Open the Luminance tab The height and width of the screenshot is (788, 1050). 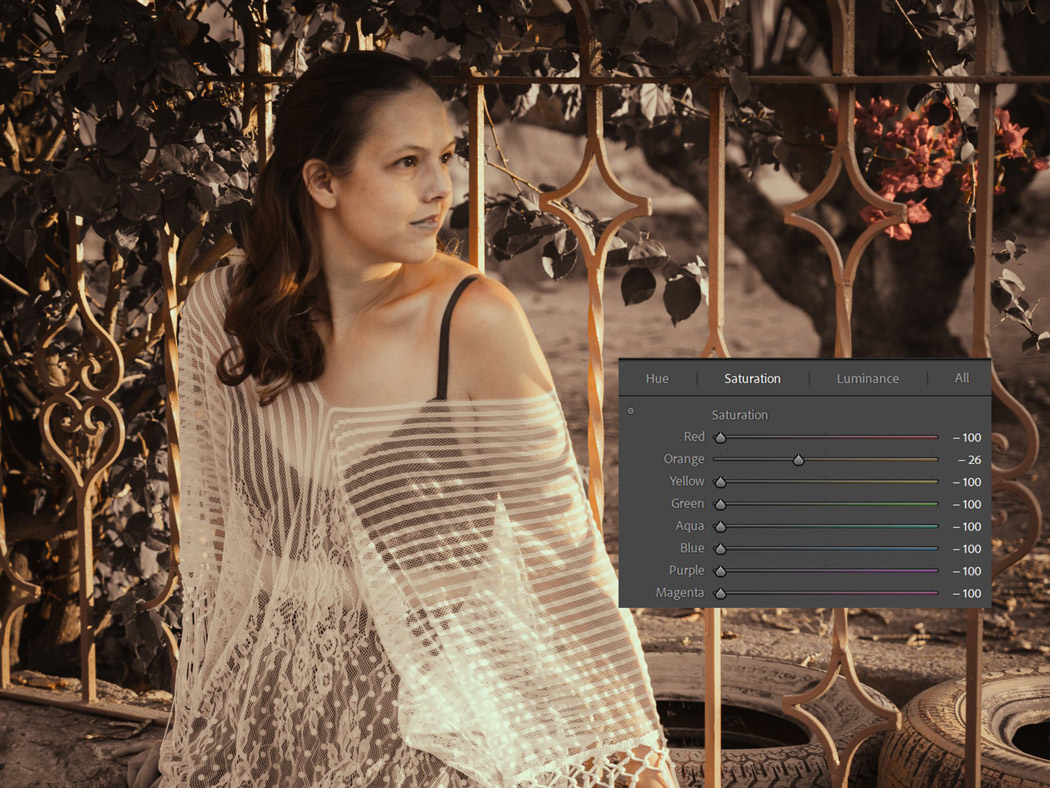click(x=867, y=378)
